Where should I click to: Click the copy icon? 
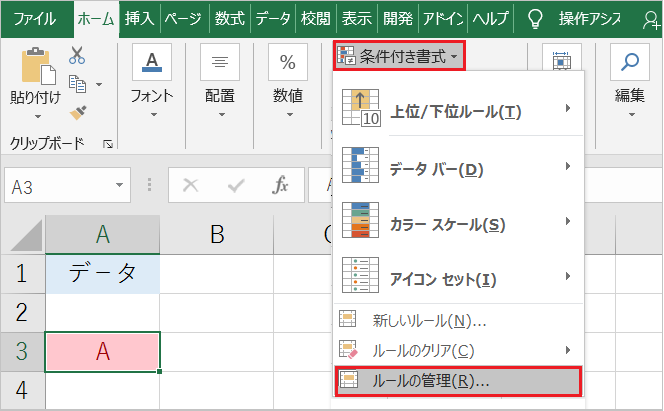pos(77,84)
